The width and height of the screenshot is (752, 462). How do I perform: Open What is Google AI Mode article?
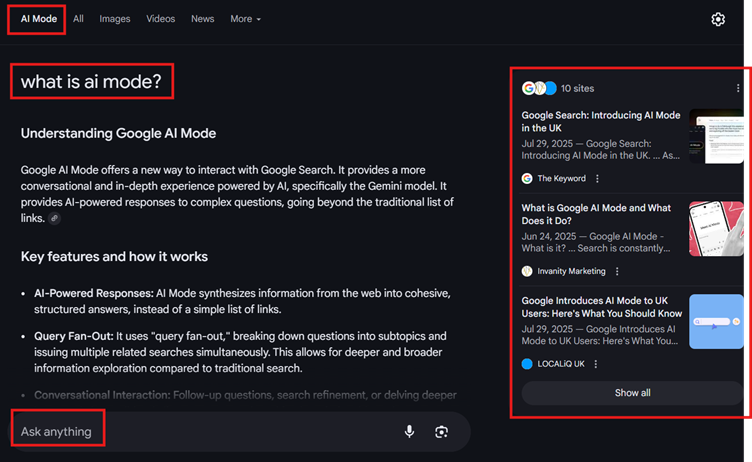point(597,215)
